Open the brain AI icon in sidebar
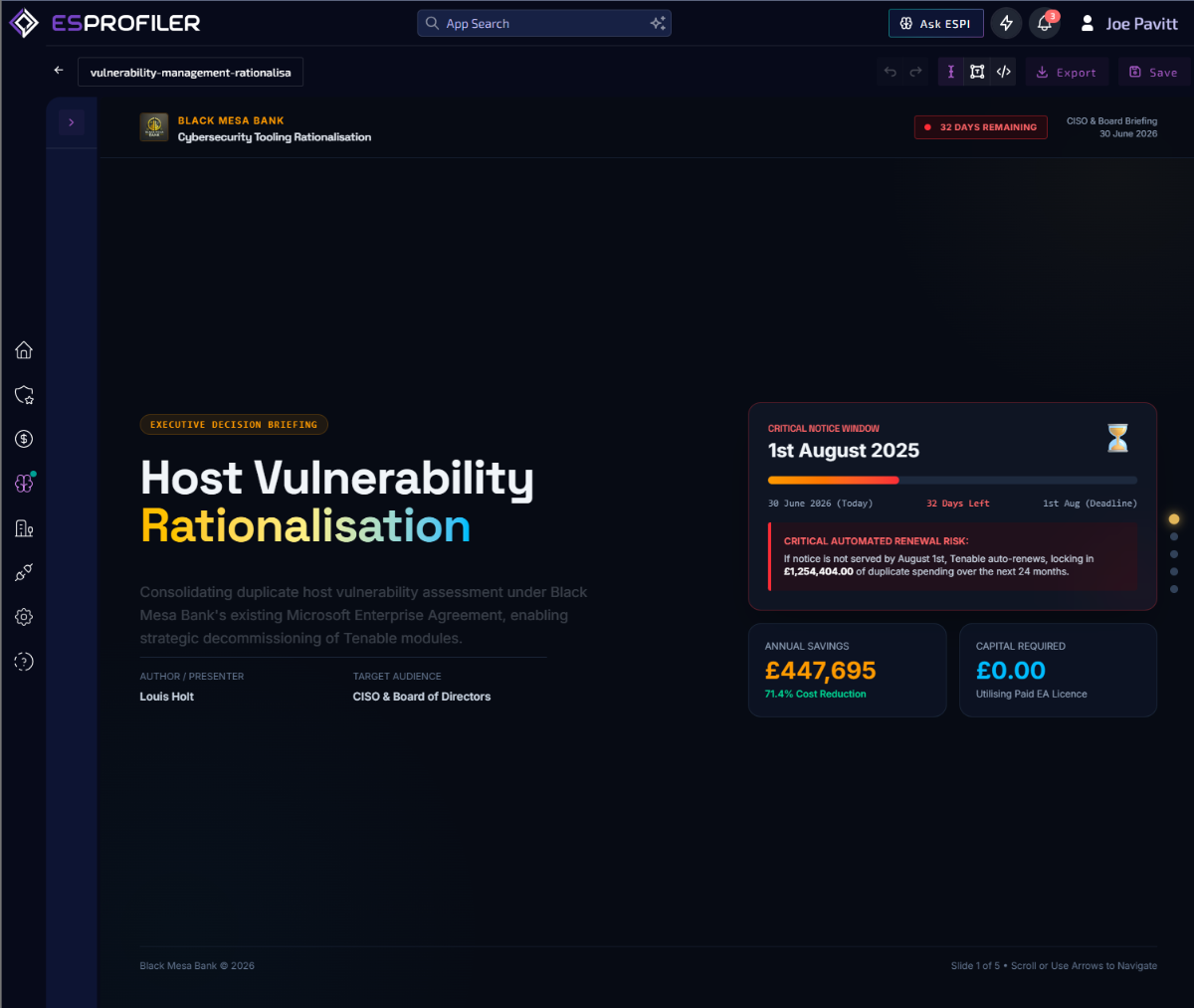This screenshot has width=1194, height=1008. (24, 484)
